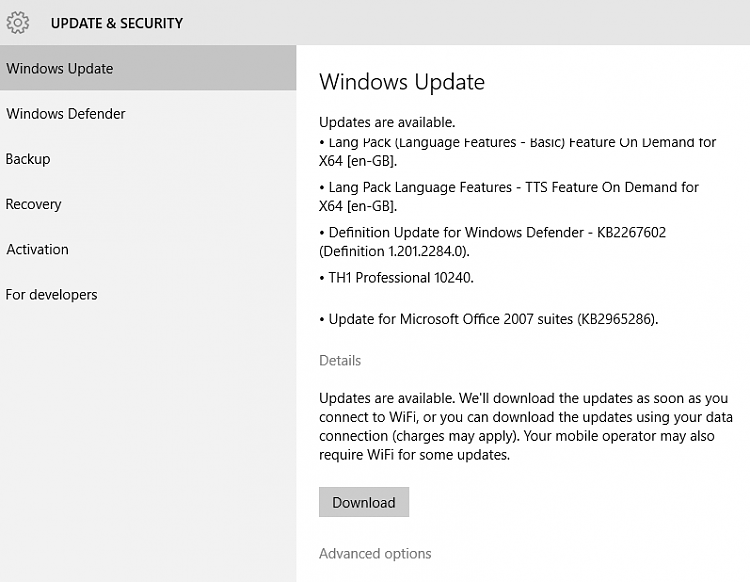Go to the Backup settings page
750x582 pixels.
coord(28,159)
